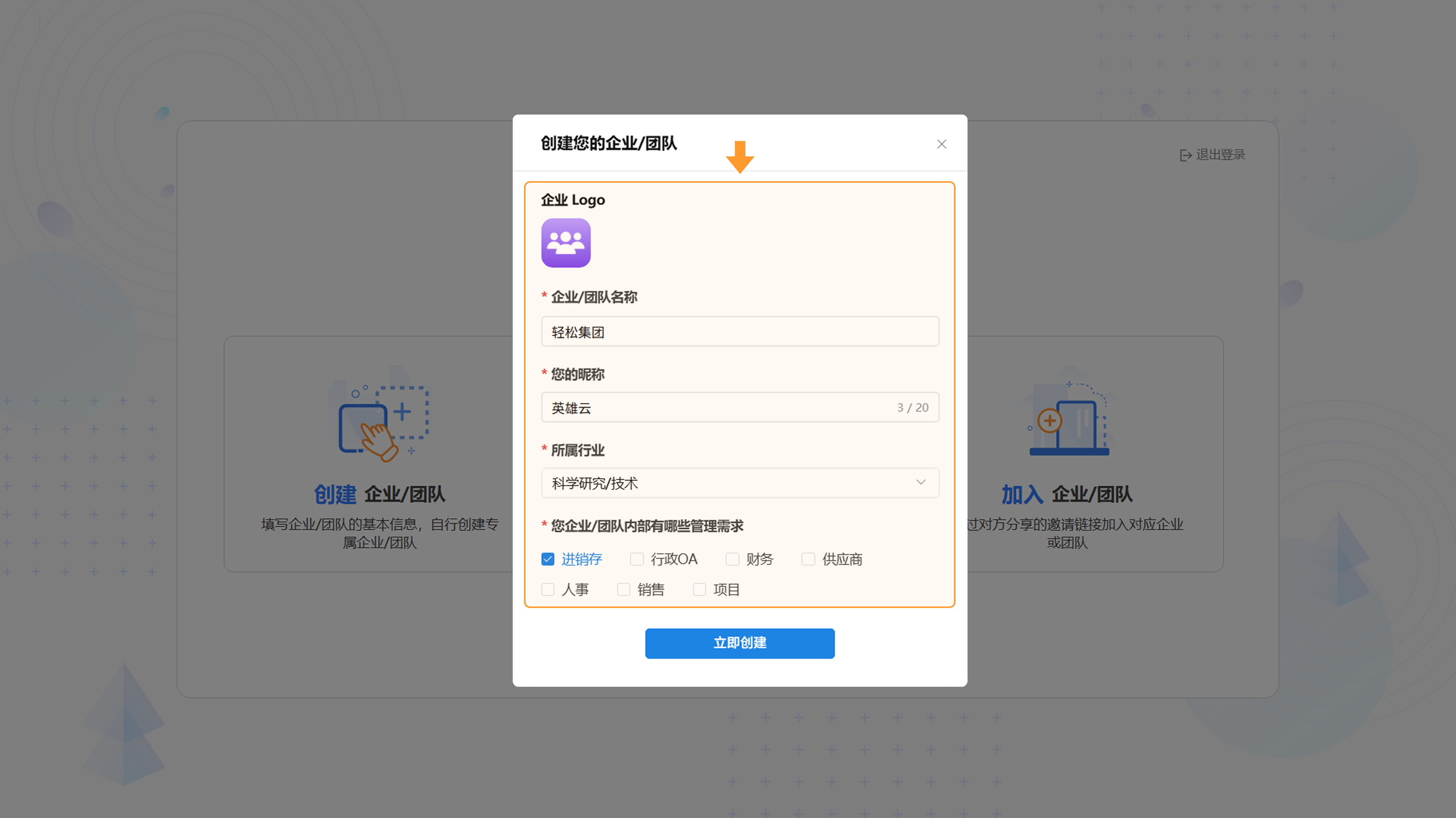Click the purple team logo icon
1456x818 pixels.
click(566, 243)
